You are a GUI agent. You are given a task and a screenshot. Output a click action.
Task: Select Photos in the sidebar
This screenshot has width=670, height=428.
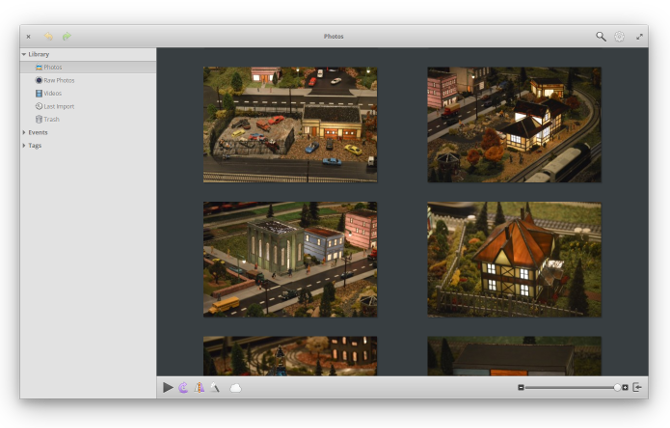pyautogui.click(x=88, y=67)
